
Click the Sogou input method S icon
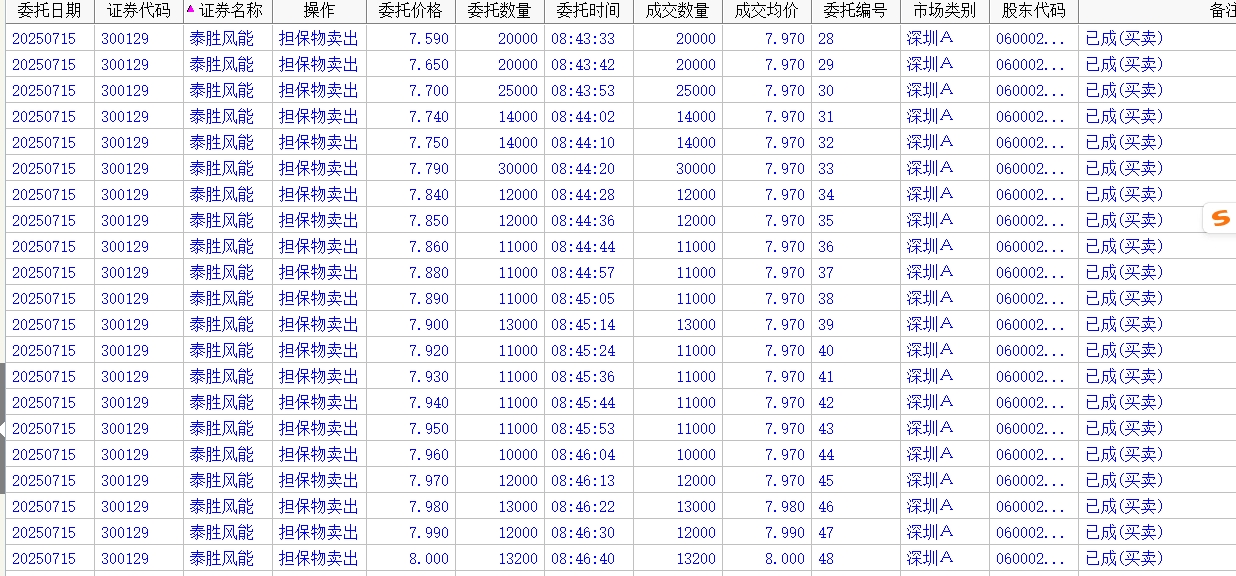1220,218
